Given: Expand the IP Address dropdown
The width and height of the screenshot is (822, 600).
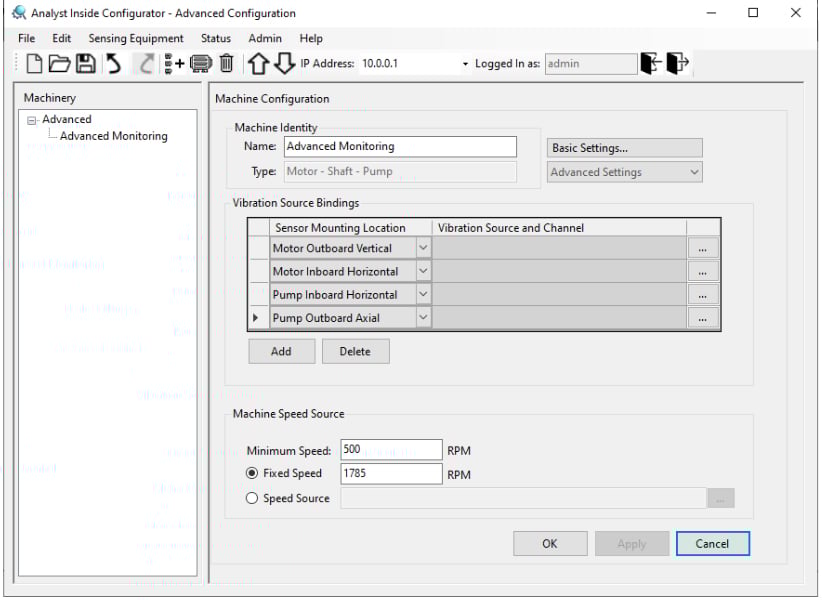Looking at the screenshot, I should pyautogui.click(x=465, y=64).
